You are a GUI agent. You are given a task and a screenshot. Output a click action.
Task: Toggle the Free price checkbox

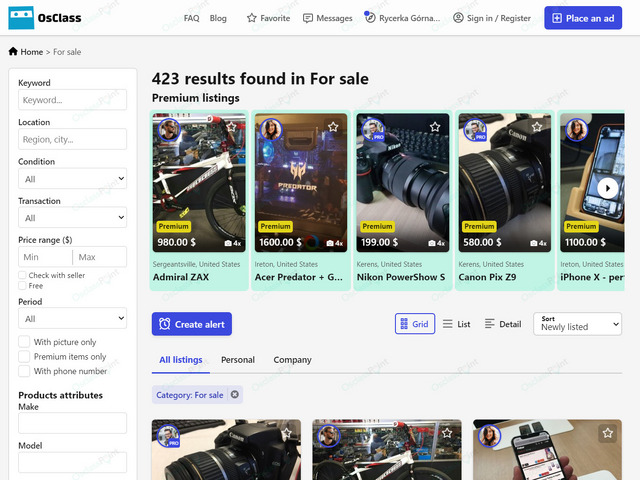22,286
